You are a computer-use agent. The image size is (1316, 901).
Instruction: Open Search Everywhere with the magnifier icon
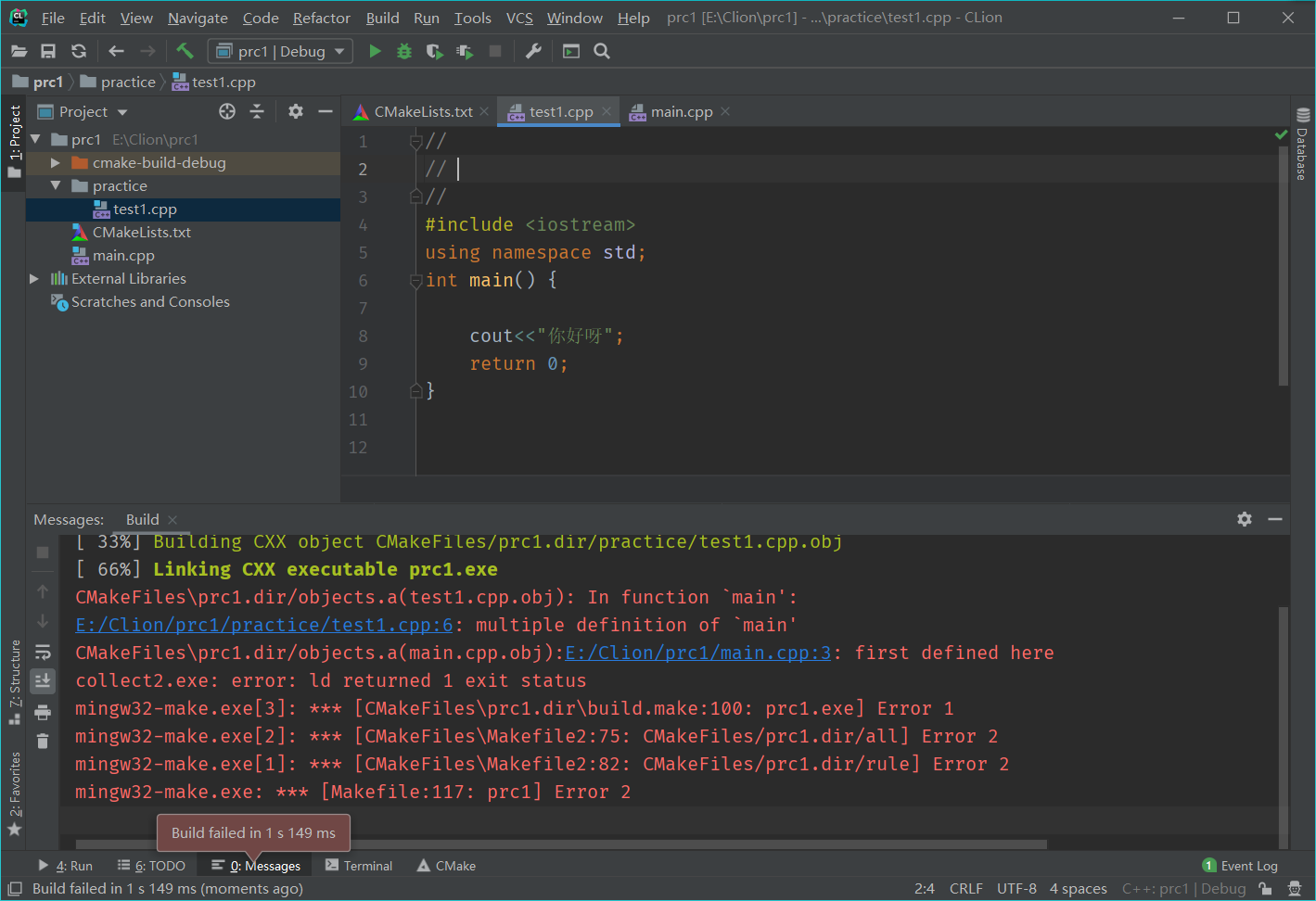pyautogui.click(x=601, y=51)
